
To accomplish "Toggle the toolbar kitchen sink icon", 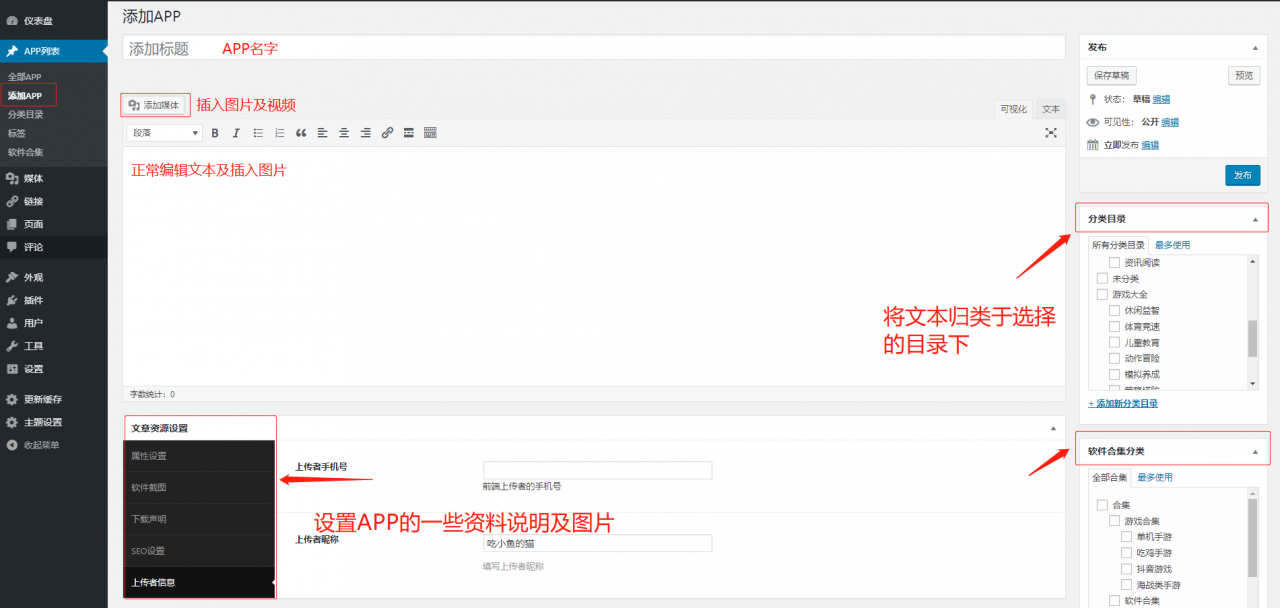I will 431,133.
